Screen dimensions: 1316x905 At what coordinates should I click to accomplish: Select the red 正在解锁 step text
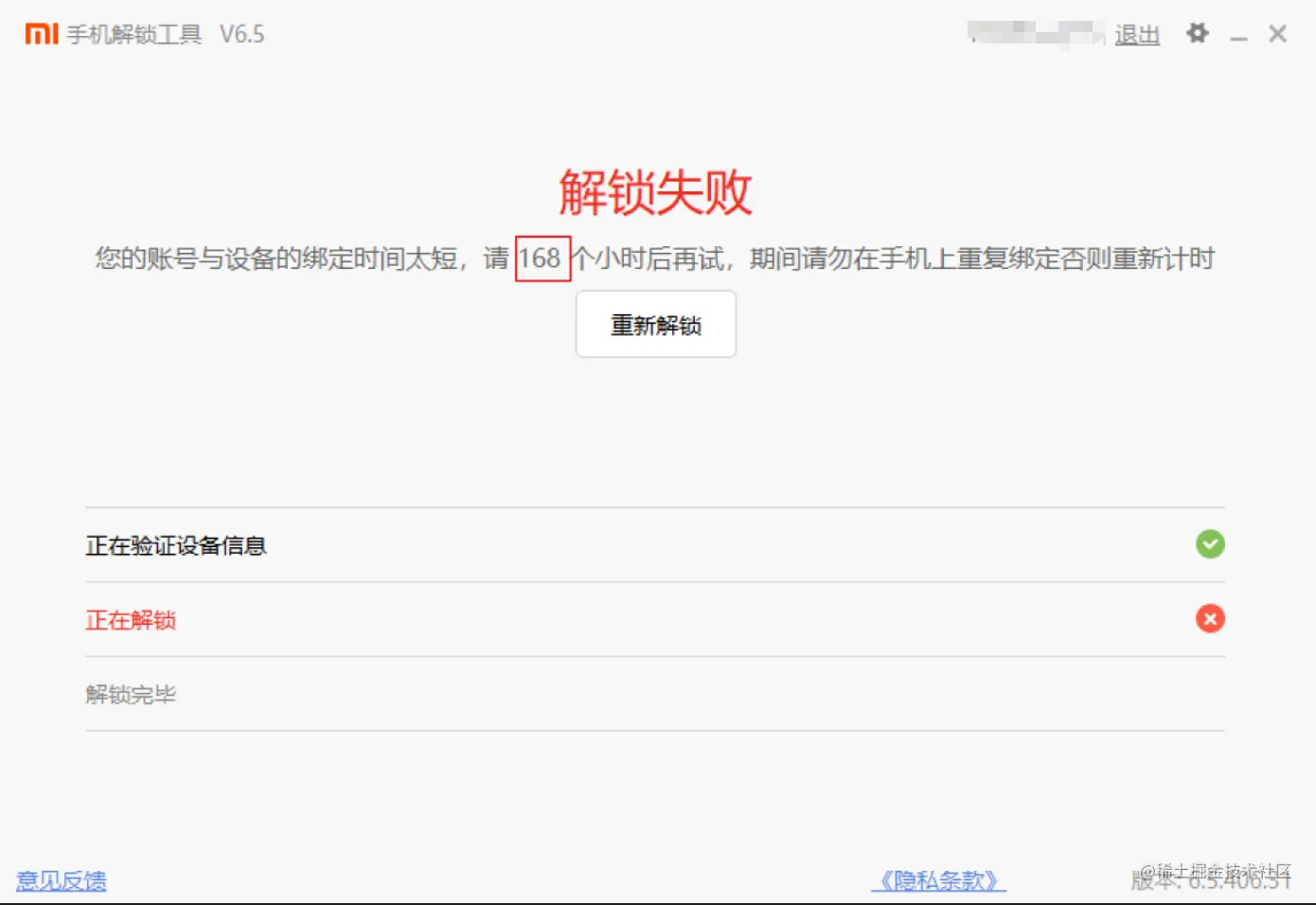(x=131, y=620)
